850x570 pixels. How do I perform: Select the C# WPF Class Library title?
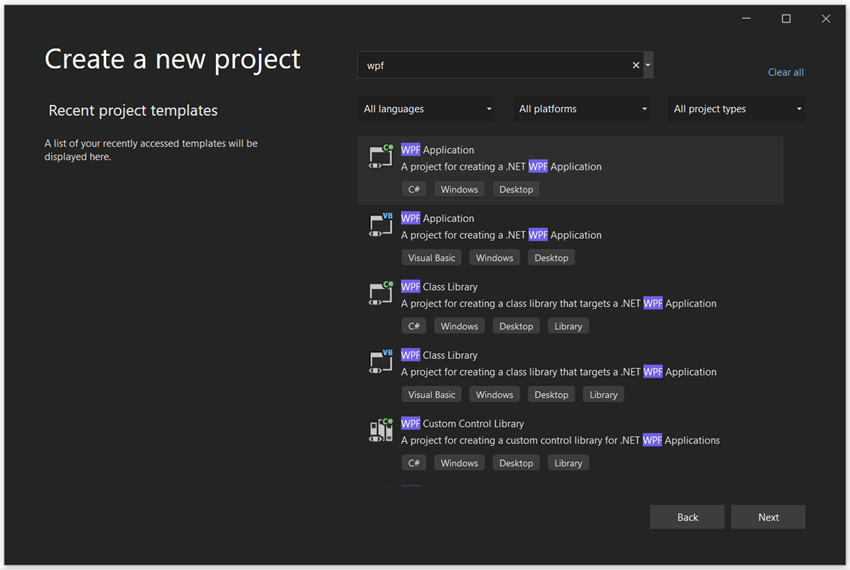(439, 287)
